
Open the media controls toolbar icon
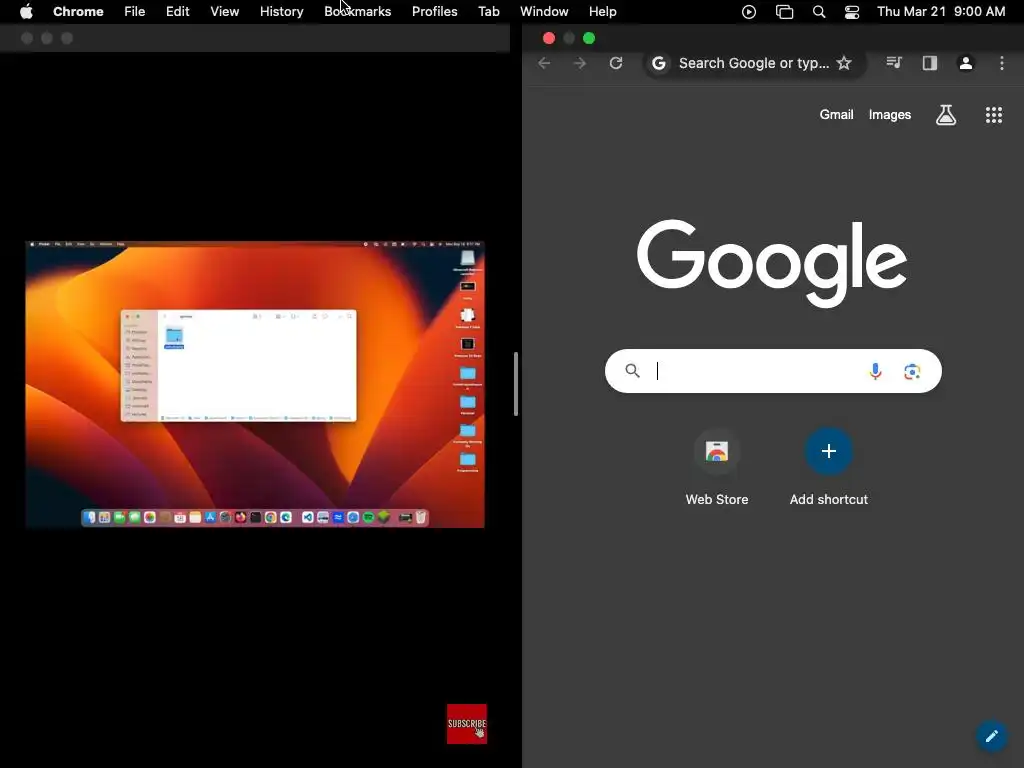894,63
